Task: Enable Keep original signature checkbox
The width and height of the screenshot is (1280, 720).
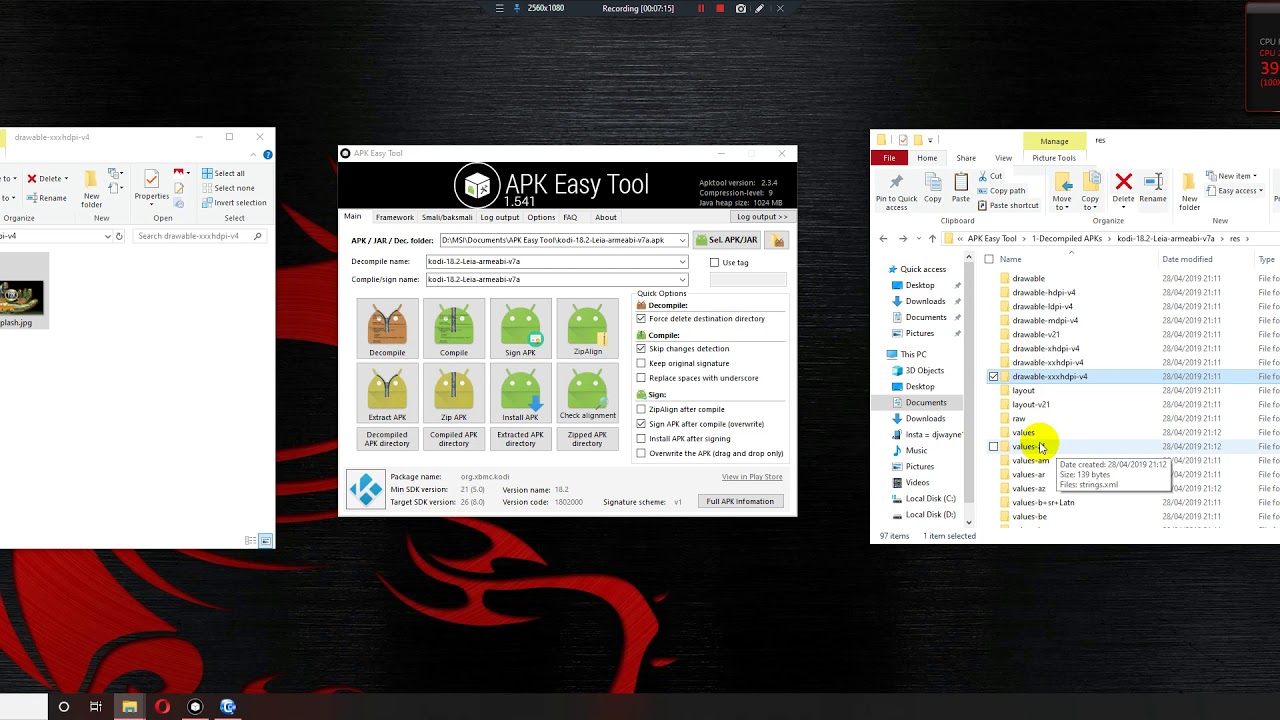Action: (x=641, y=364)
